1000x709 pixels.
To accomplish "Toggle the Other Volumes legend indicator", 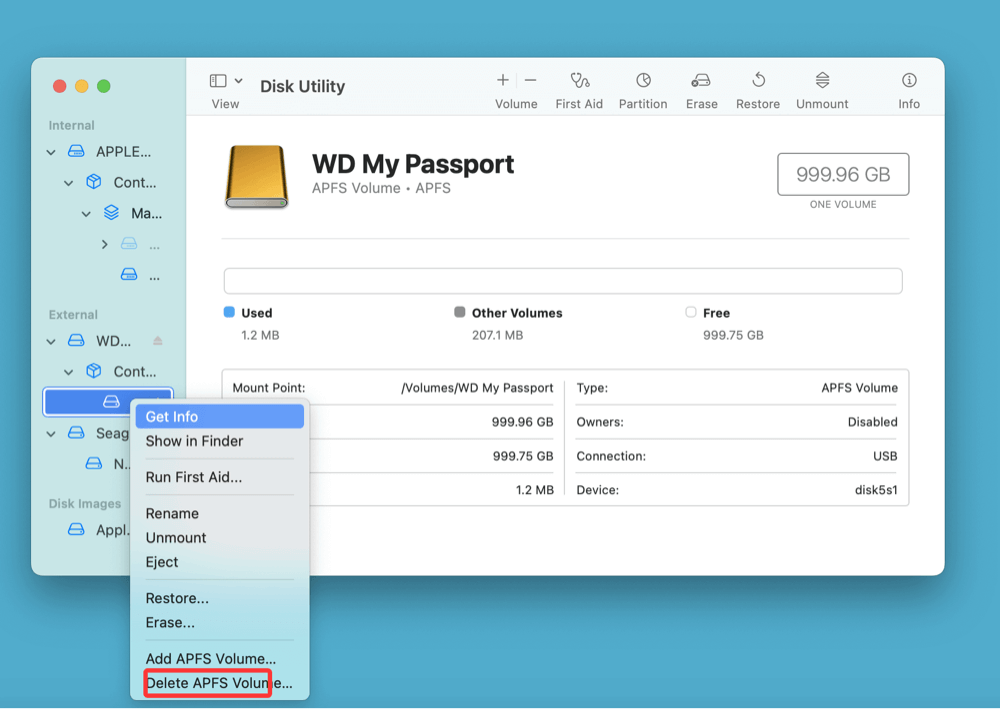I will 459,312.
